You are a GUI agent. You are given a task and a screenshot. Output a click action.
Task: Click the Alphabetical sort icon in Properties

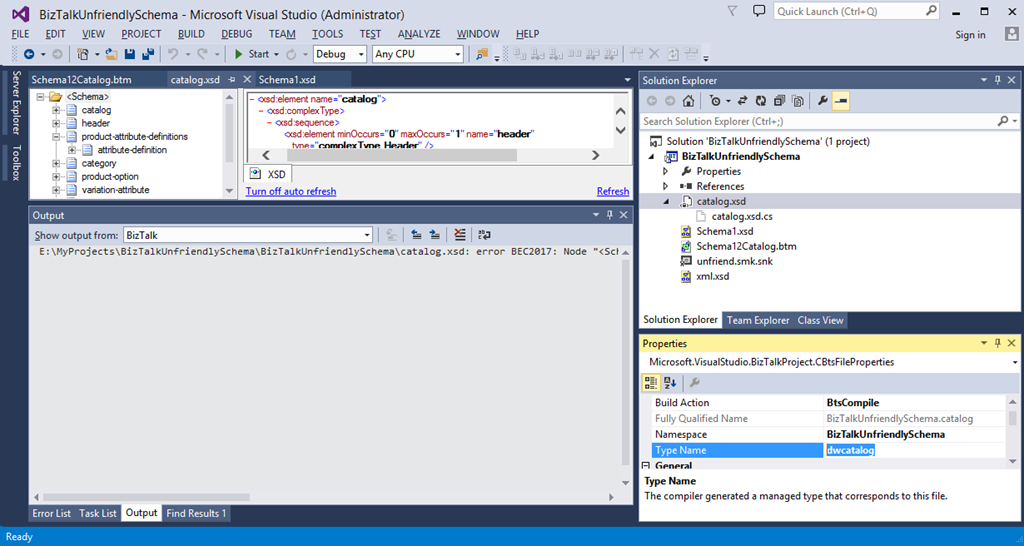[x=670, y=383]
